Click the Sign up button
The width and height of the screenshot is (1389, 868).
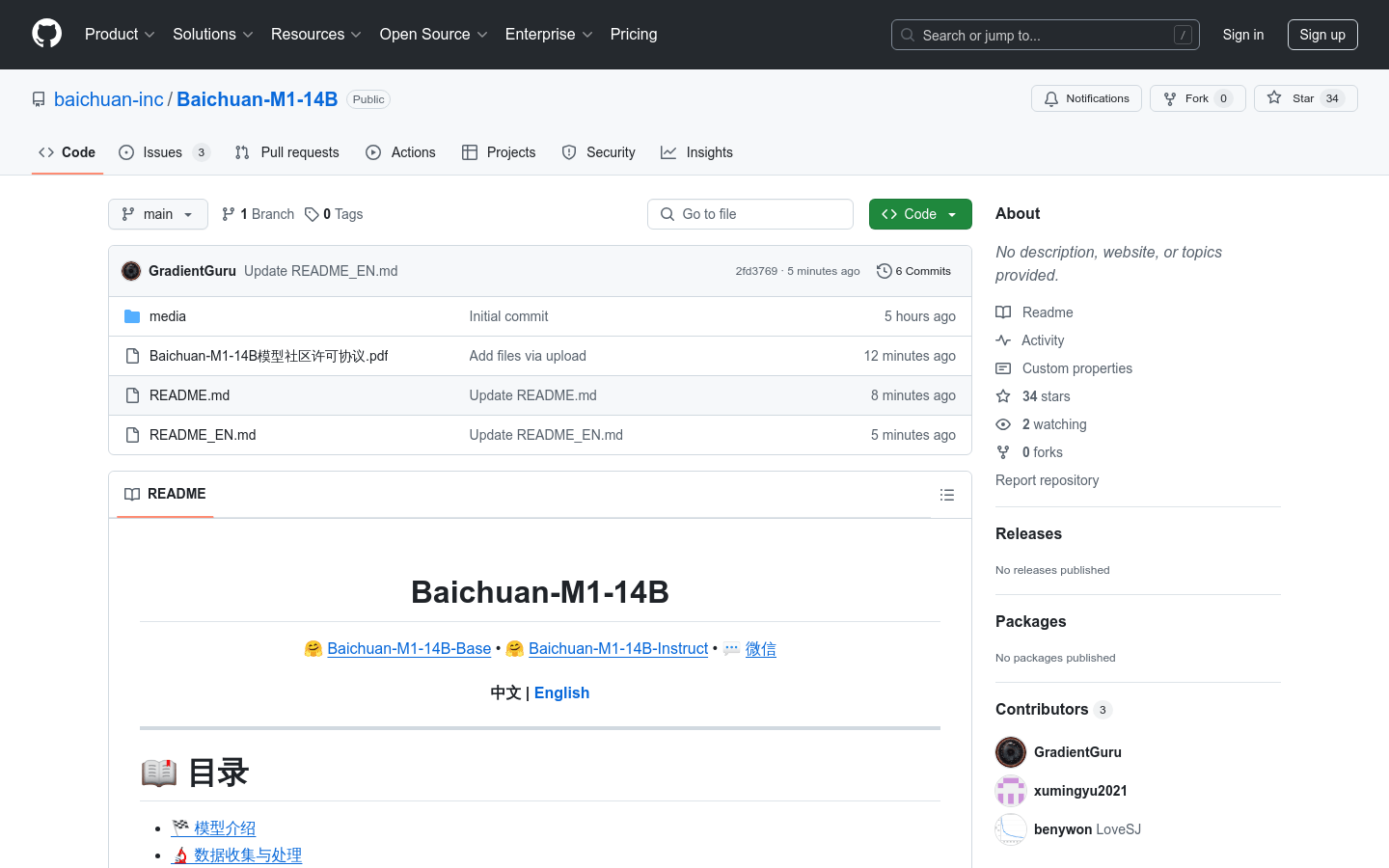[1322, 34]
